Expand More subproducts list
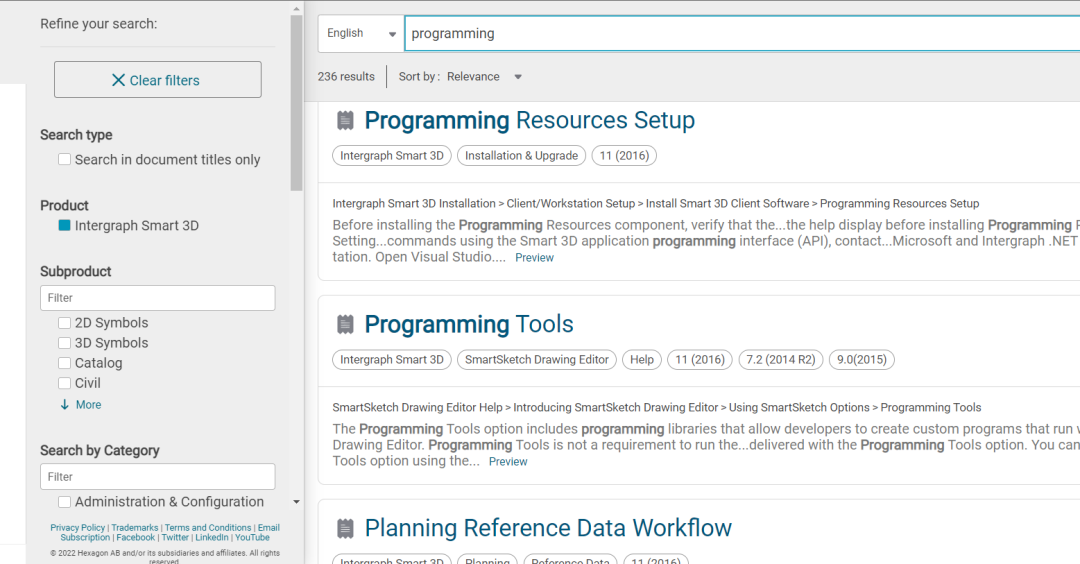Viewport: 1080px width, 564px height. [81, 405]
